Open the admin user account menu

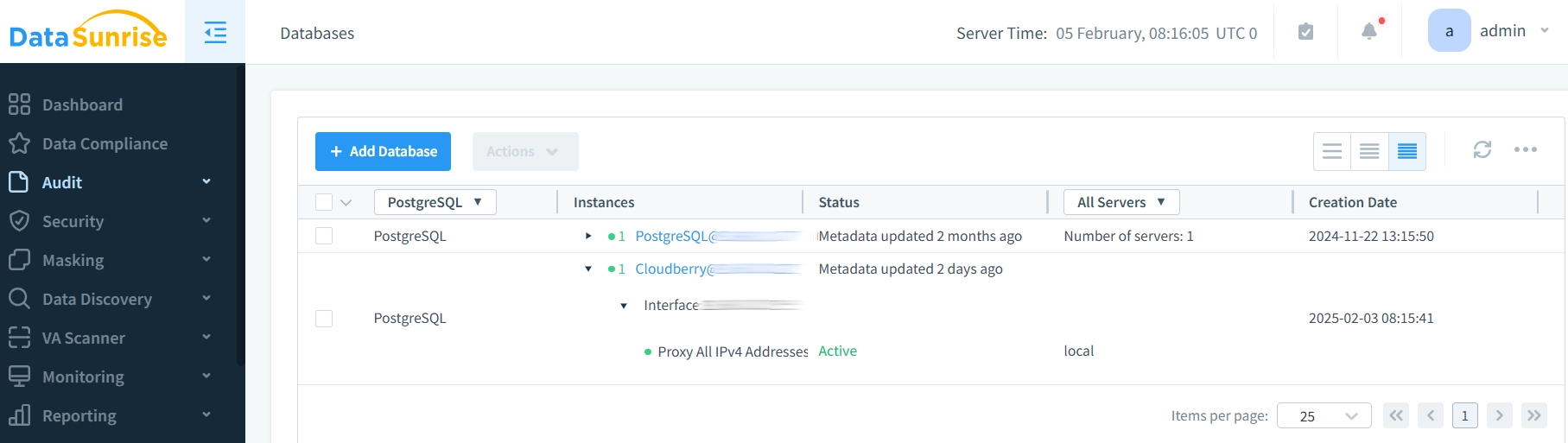pos(1501,31)
